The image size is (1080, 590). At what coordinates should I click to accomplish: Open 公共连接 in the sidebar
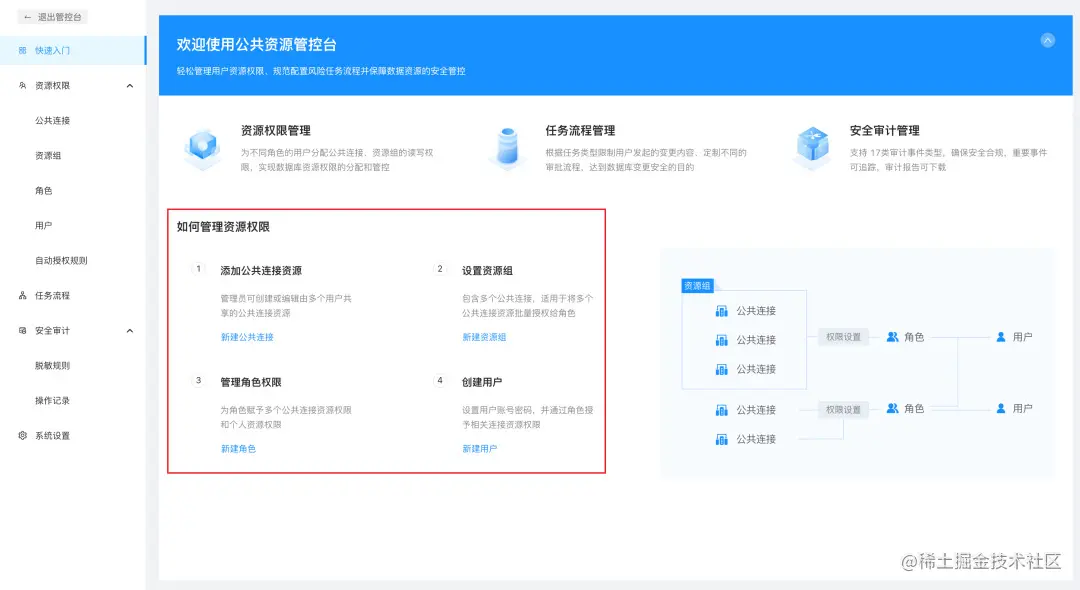tap(52, 120)
